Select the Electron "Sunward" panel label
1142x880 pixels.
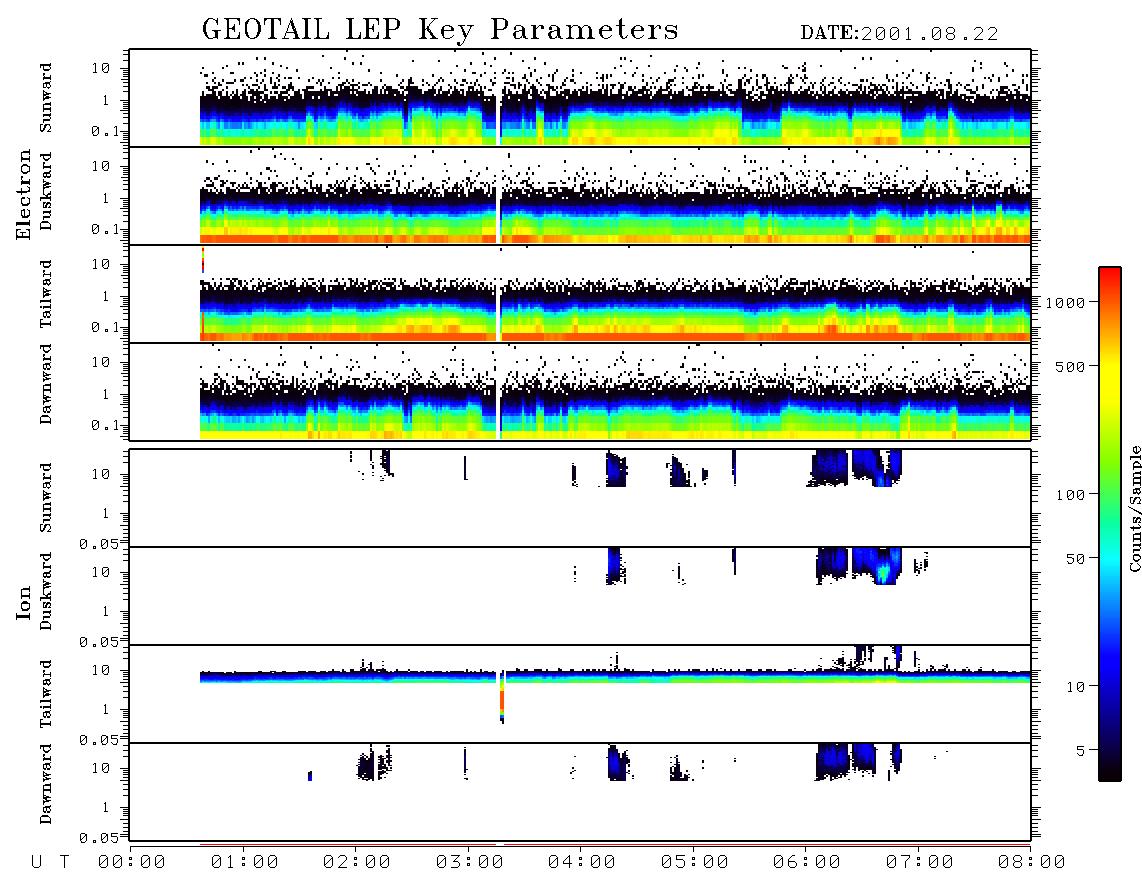click(x=46, y=98)
